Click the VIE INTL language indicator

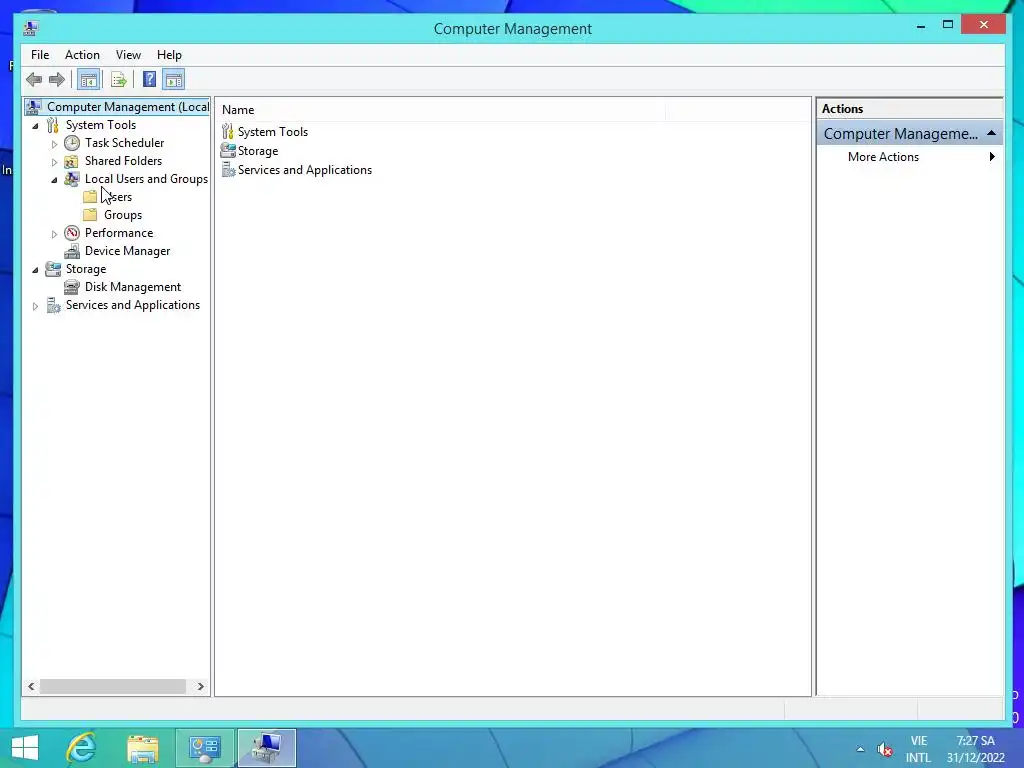[918, 749]
